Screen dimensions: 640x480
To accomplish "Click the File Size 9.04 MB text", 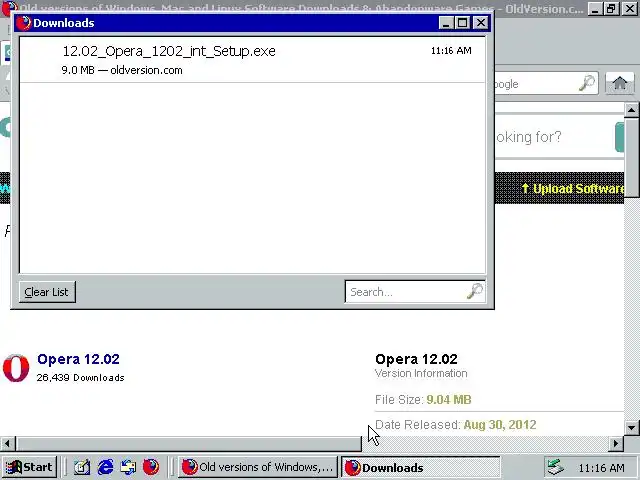I will 423,400.
